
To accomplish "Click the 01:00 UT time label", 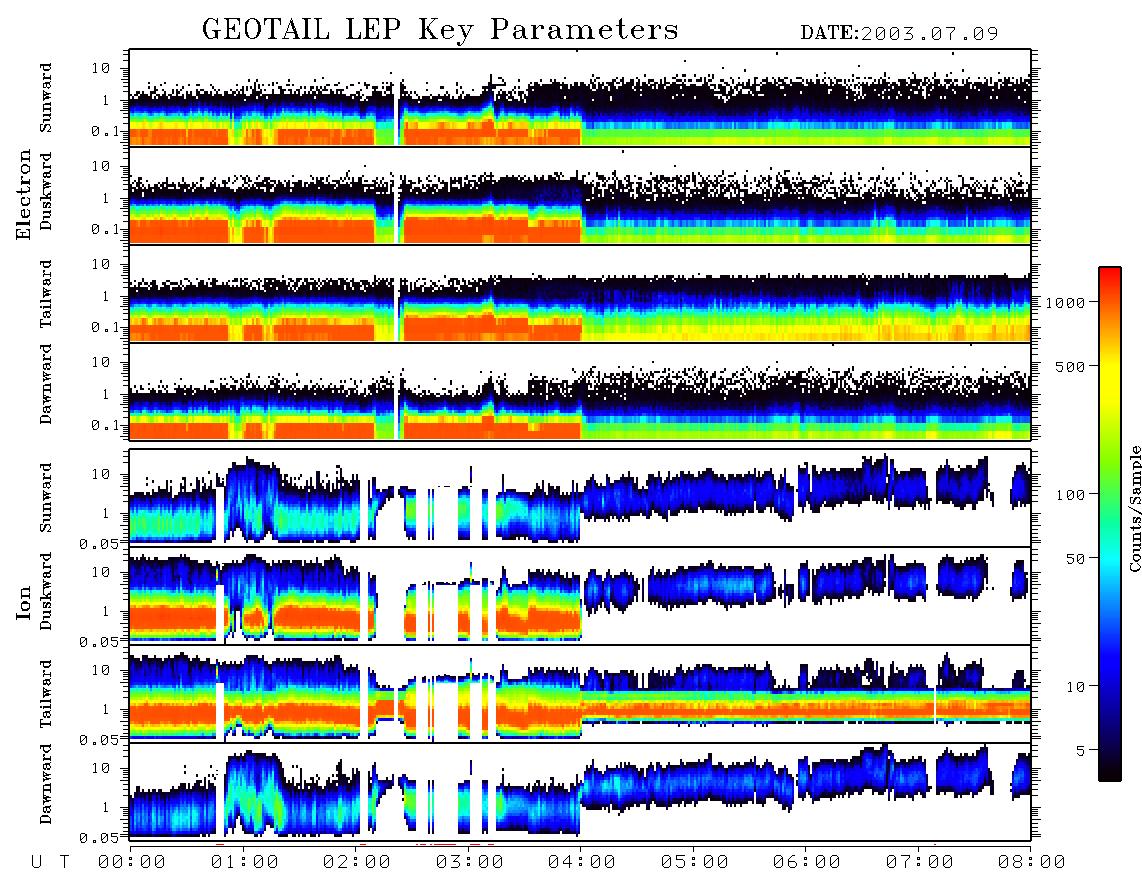I will coord(245,862).
